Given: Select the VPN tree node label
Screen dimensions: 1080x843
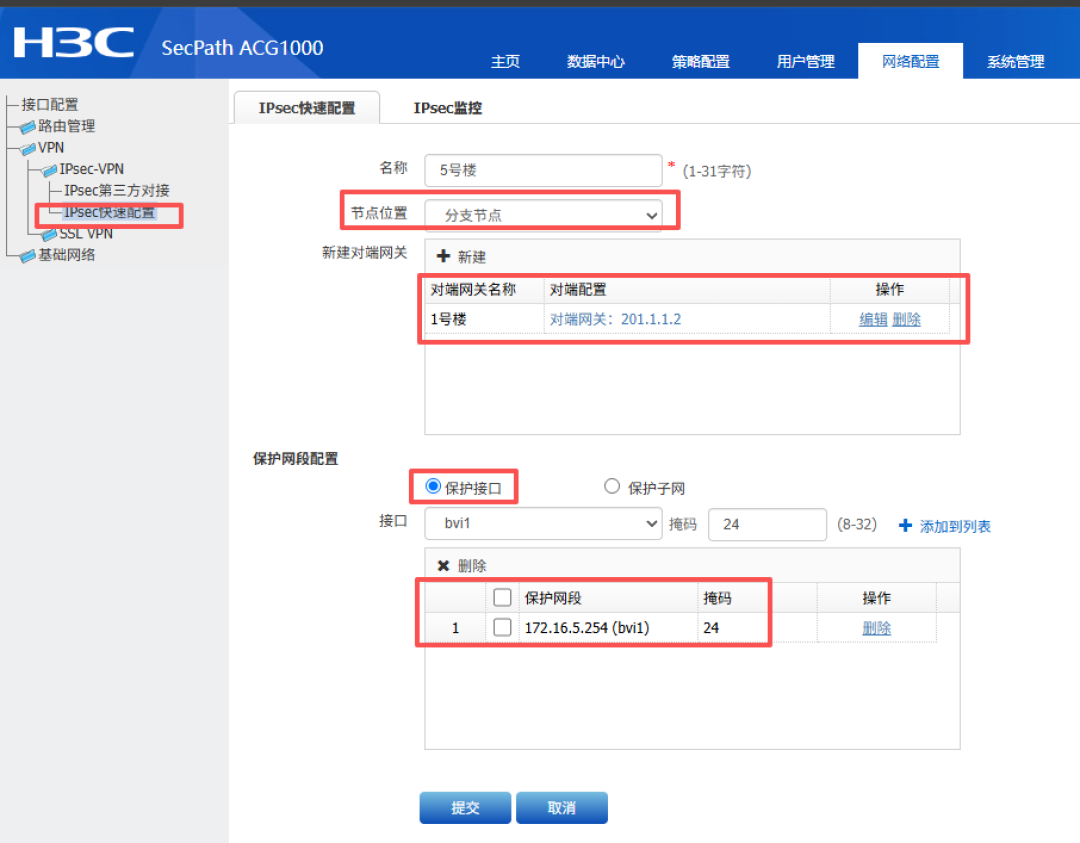Looking at the screenshot, I should click(51, 147).
